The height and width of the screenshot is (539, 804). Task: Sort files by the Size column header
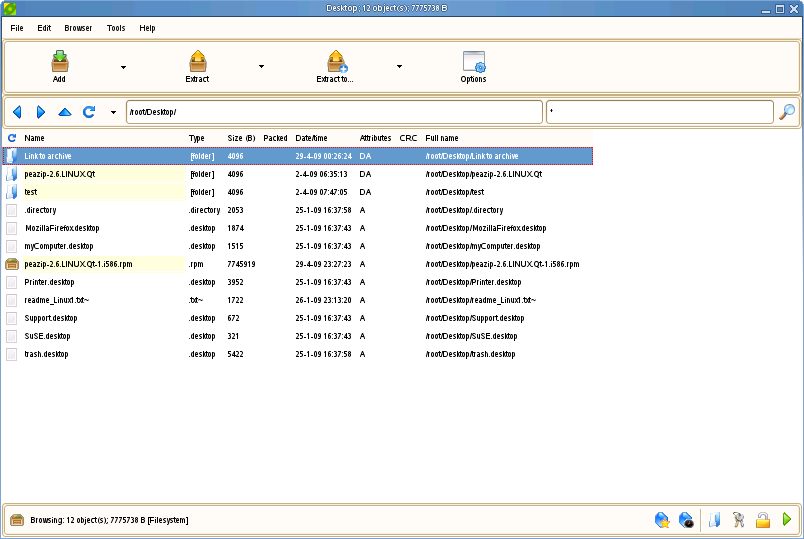tap(241, 138)
